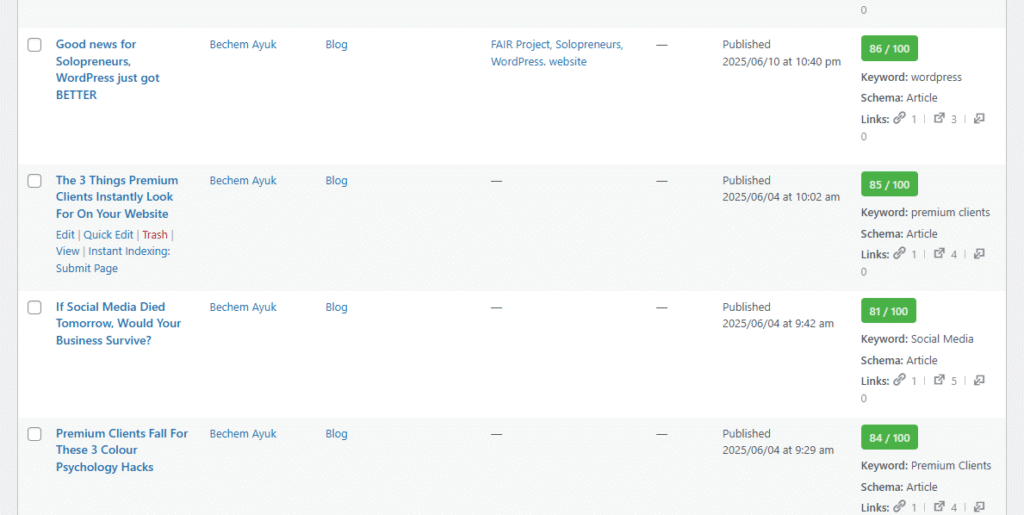Image resolution: width=1024 pixels, height=515 pixels.
Task: Select checkbox for Good news for Solopreneurs post
Action: pyautogui.click(x=35, y=45)
